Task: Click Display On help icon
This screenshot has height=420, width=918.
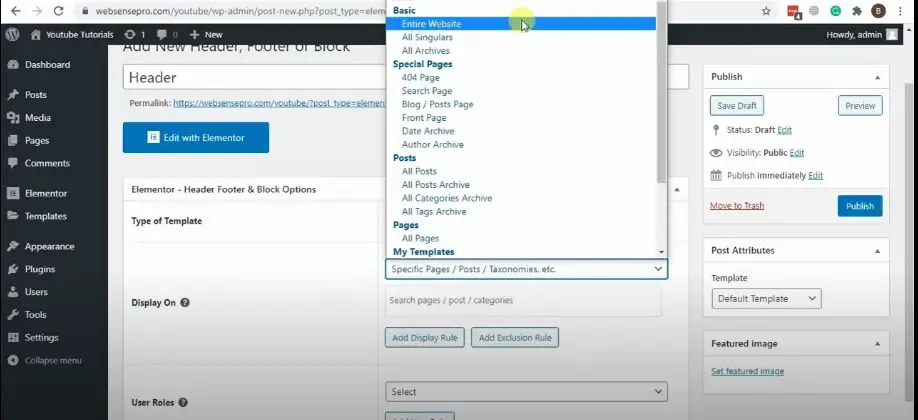Action: 185,303
